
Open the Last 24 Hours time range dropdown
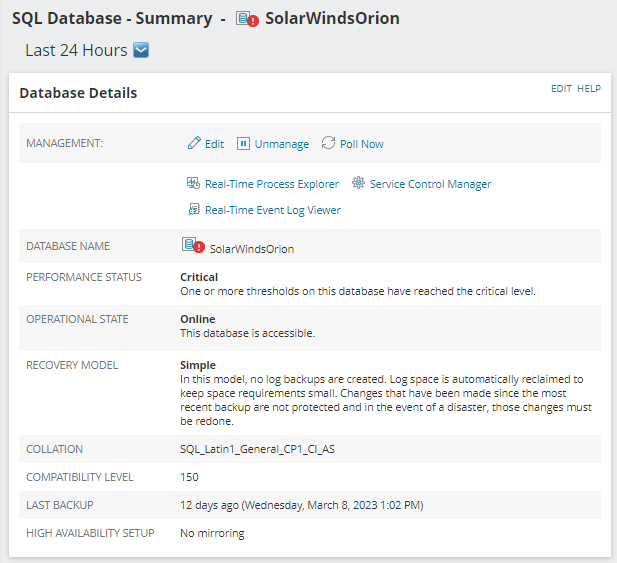[x=141, y=50]
